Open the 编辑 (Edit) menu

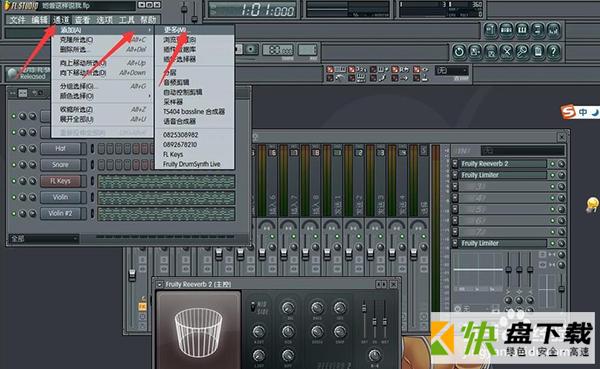pos(40,20)
